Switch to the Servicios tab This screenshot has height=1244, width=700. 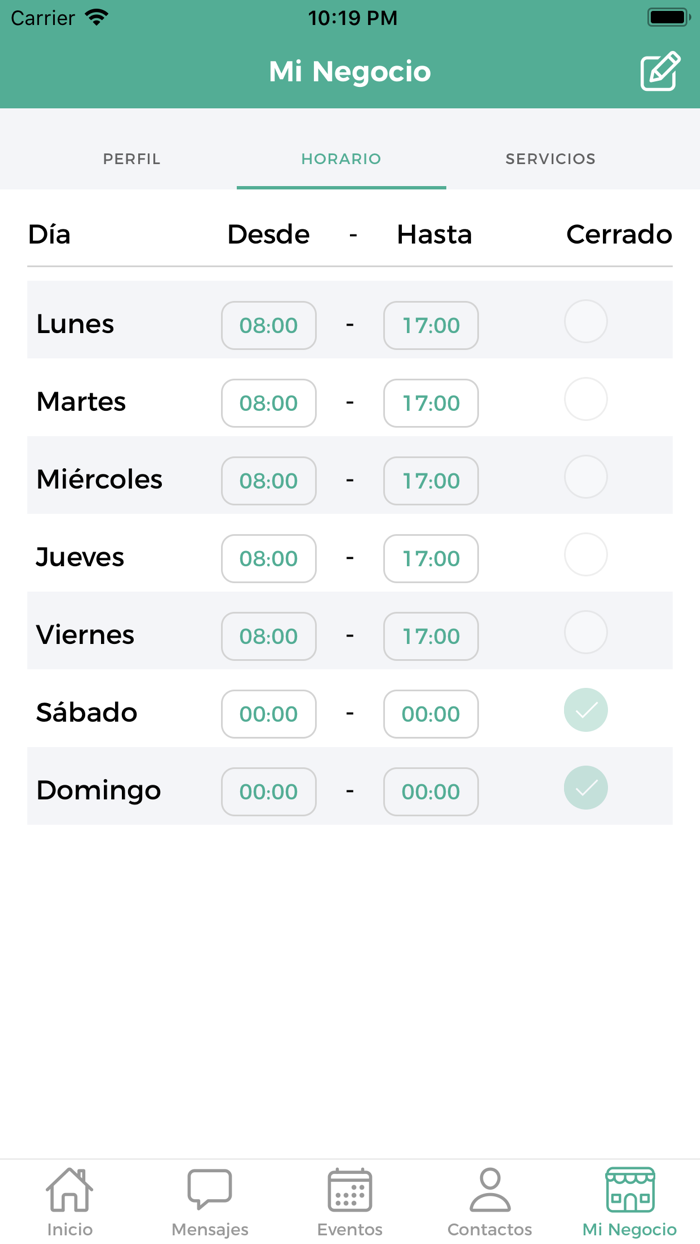point(550,159)
